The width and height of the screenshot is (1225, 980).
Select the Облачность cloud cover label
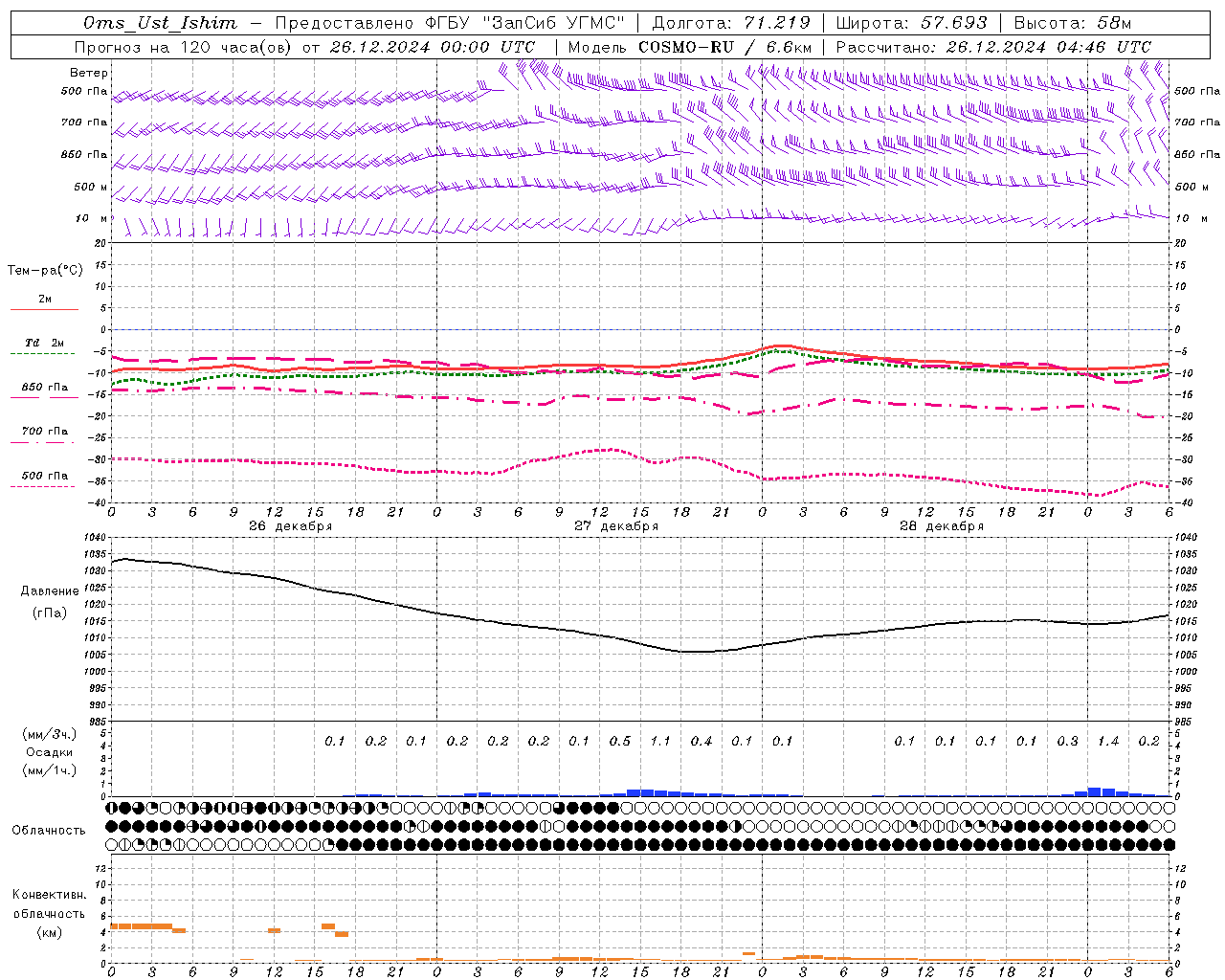[x=49, y=830]
